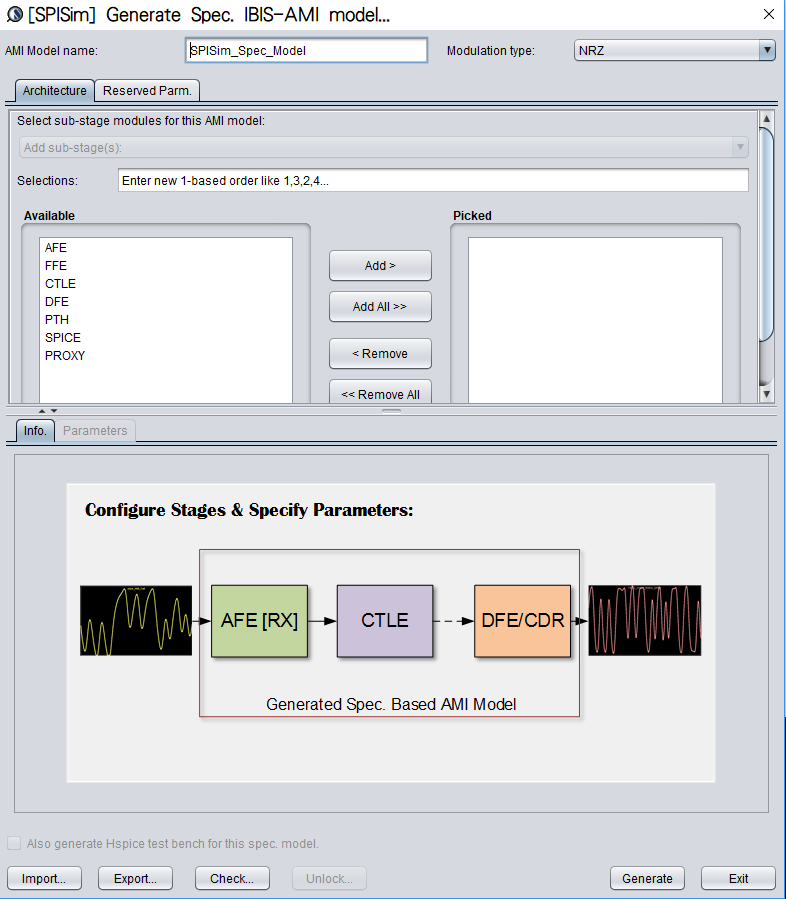Click the split pane collapse arrows

(x=47, y=411)
